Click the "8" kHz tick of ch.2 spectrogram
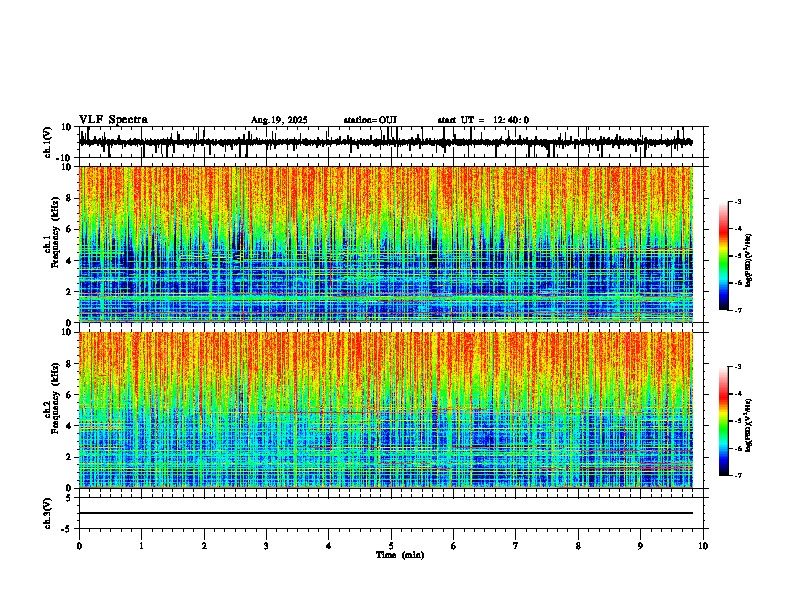This screenshot has height=612, width=792. [69, 364]
